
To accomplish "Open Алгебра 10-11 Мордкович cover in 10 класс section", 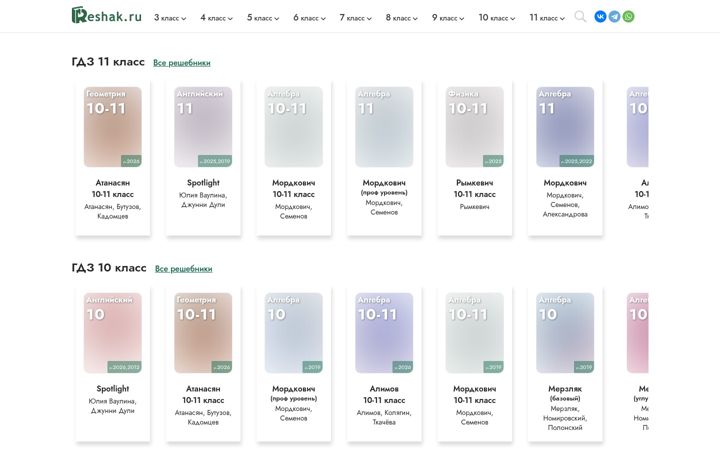I will click(x=474, y=333).
